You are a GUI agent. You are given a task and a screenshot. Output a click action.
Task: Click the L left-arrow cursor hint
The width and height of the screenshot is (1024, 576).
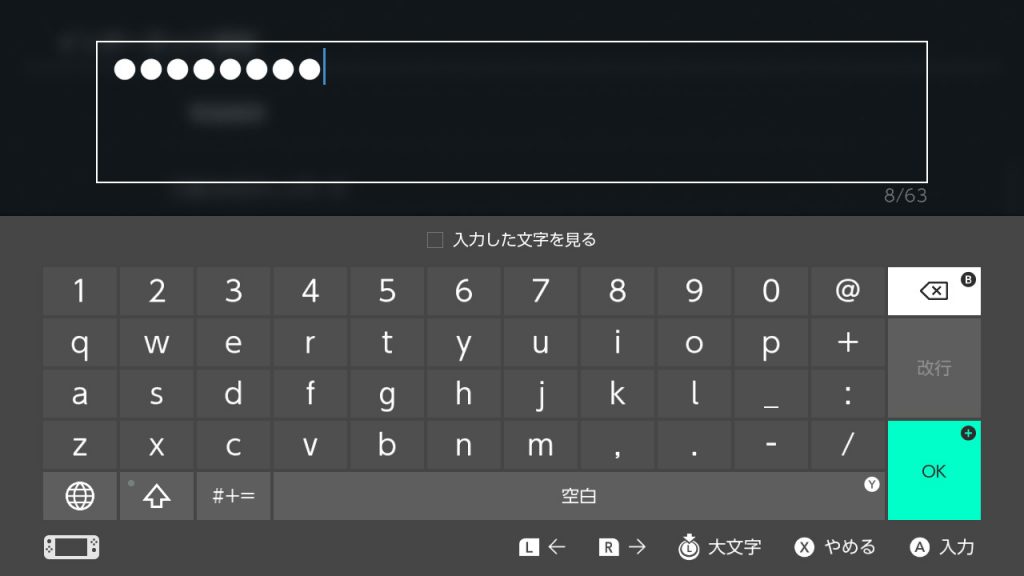[542, 547]
